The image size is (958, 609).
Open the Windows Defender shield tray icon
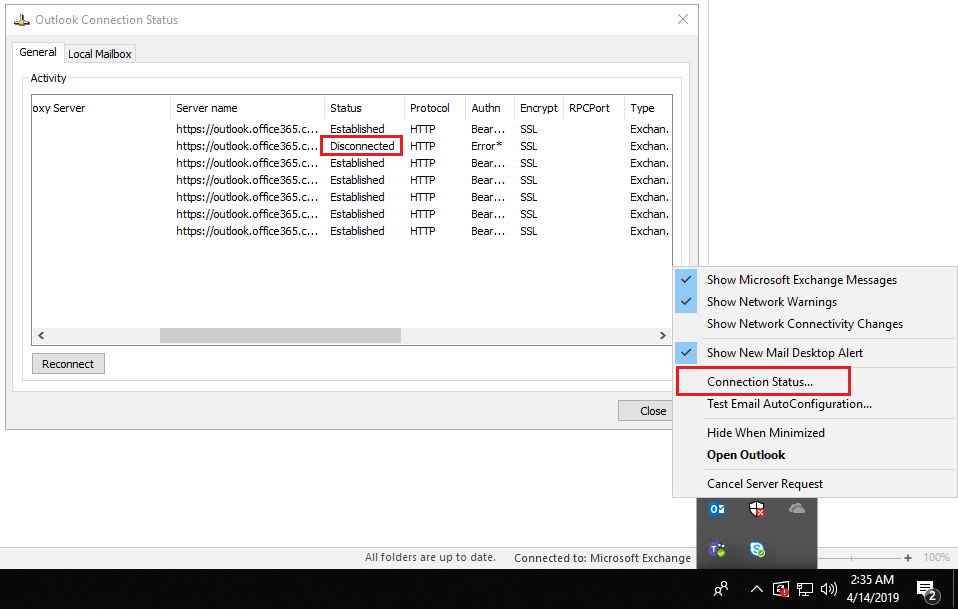756,509
